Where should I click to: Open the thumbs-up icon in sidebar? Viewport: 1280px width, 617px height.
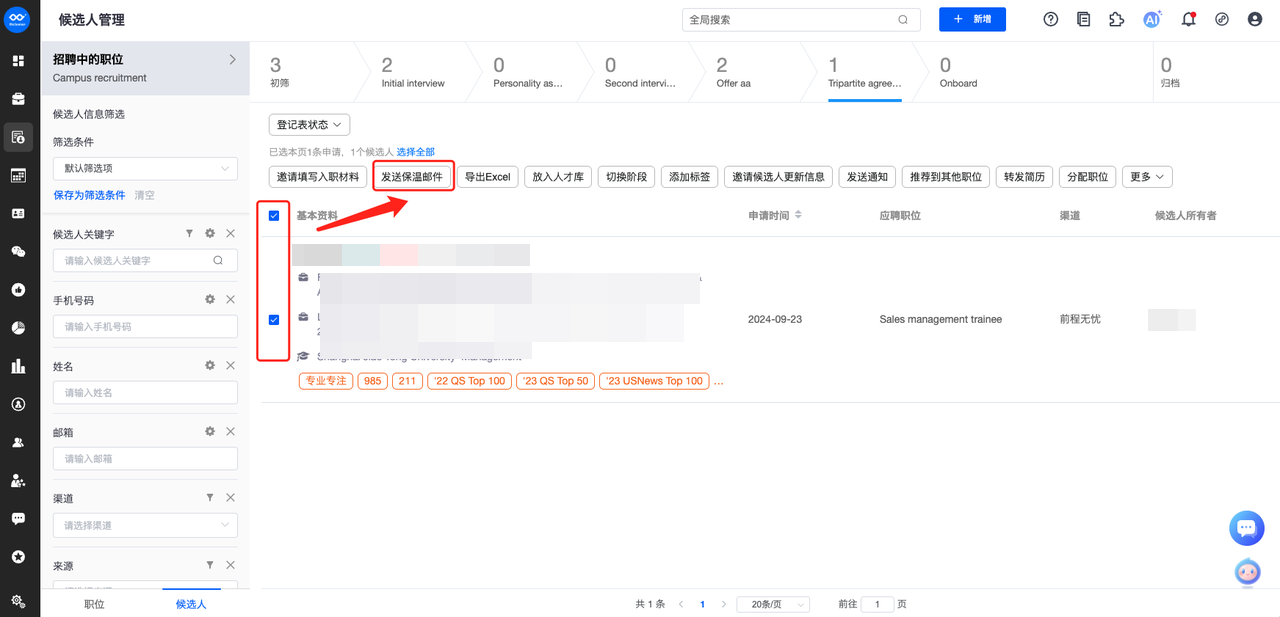[18, 290]
